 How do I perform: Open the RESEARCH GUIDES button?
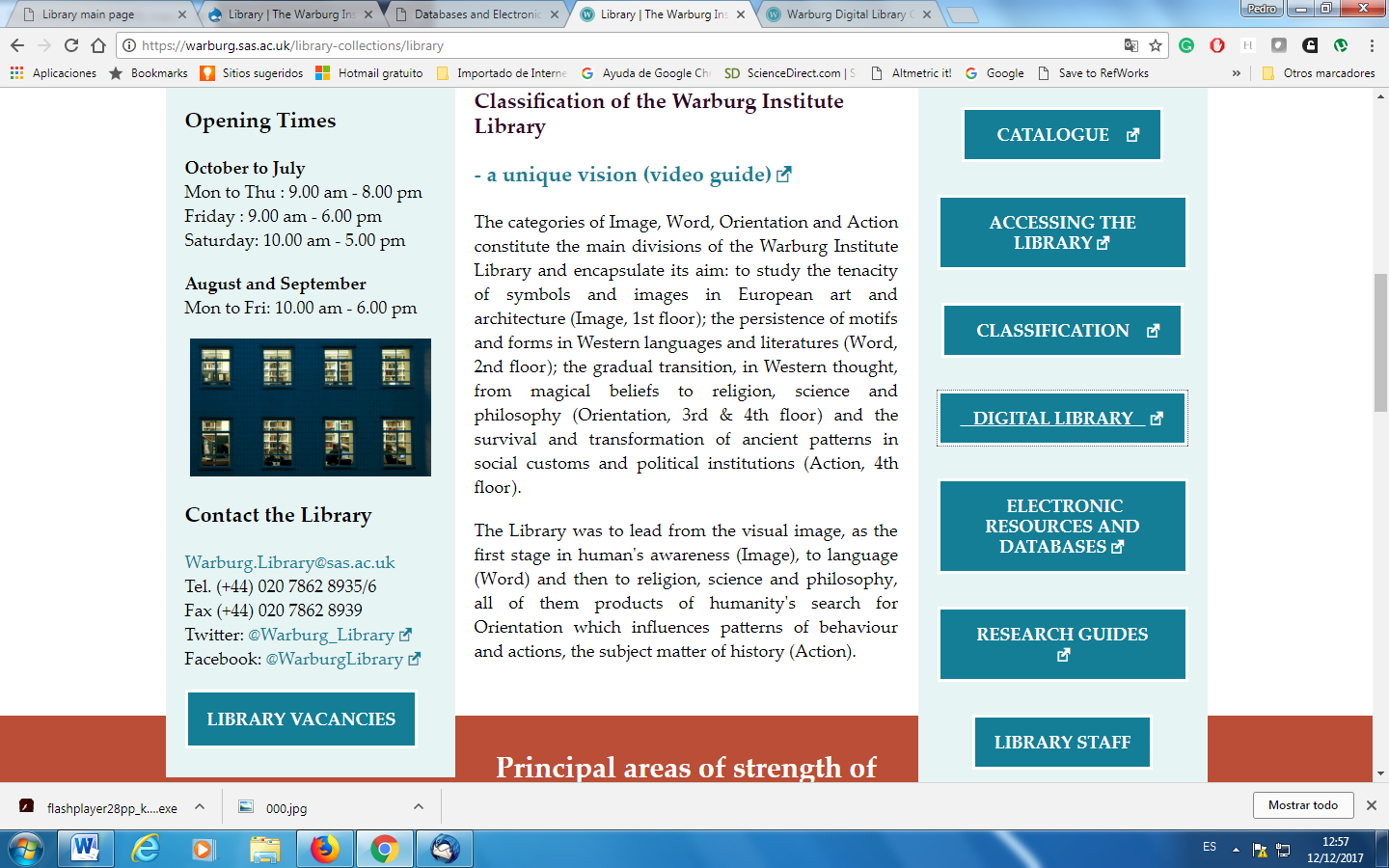(x=1062, y=644)
